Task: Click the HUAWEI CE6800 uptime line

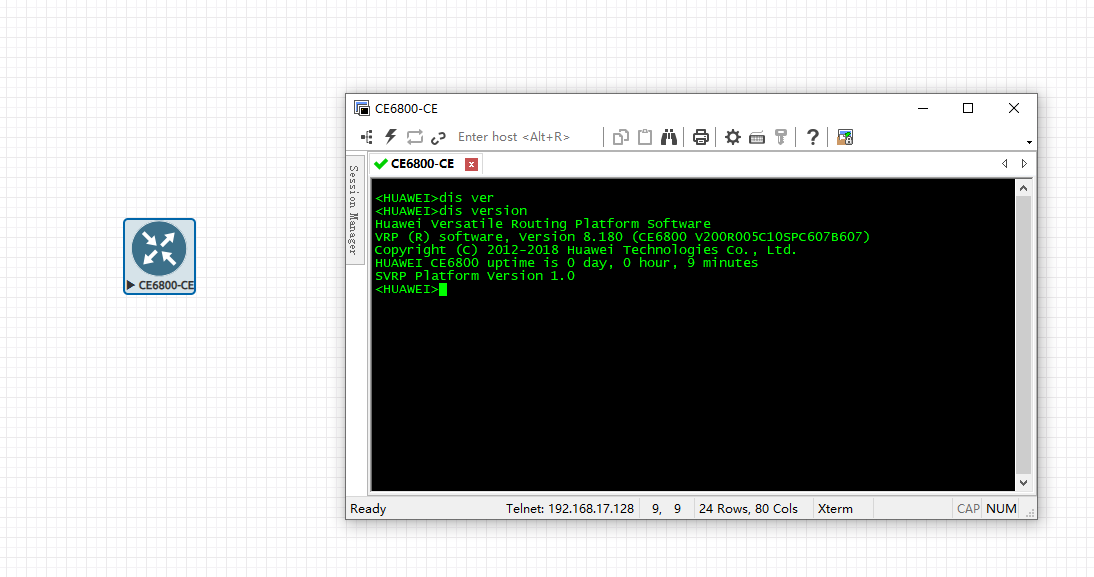Action: click(x=567, y=263)
